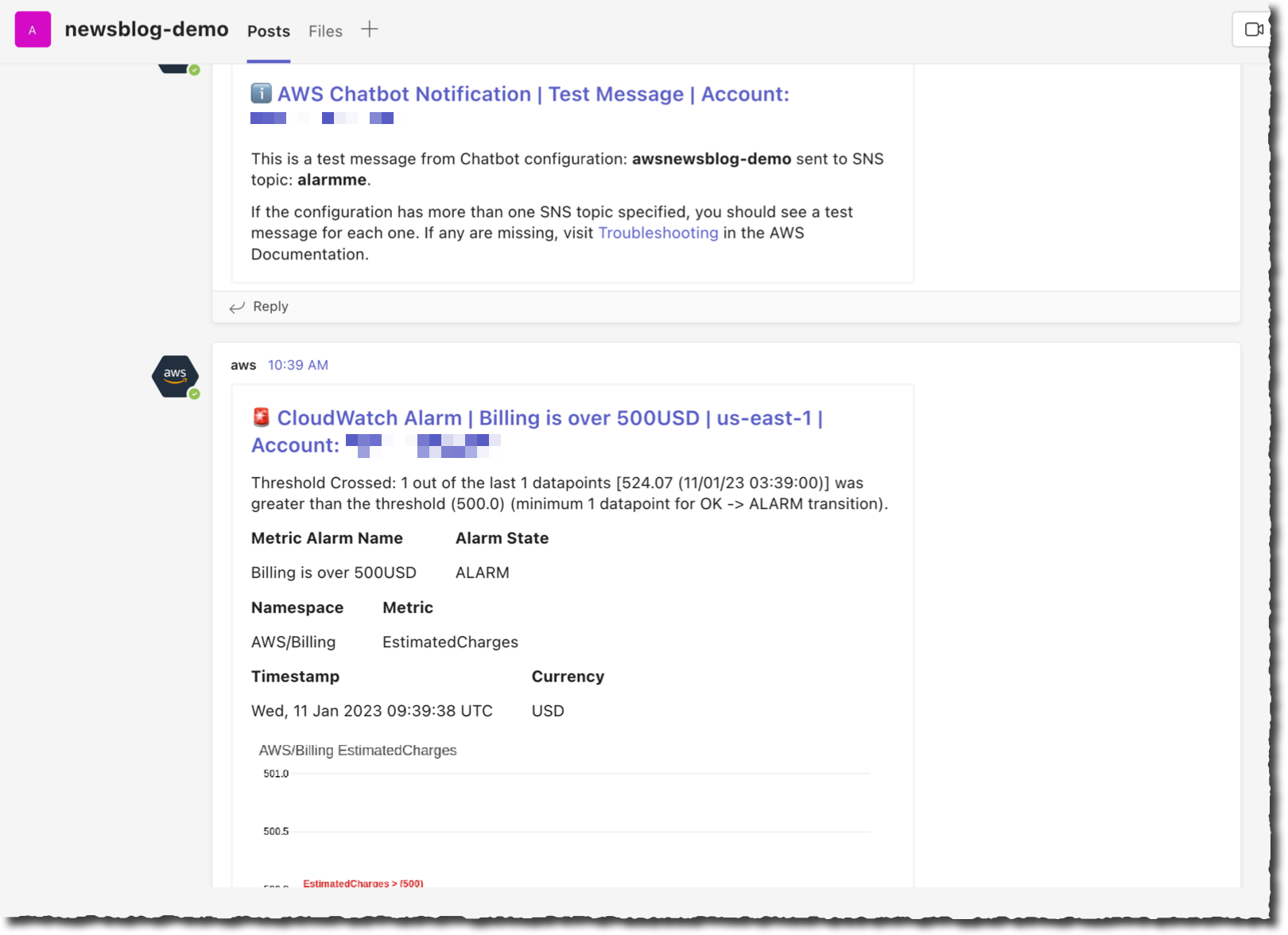Click the 10:39 AM message timestamp
The width and height of the screenshot is (1288, 935).
[297, 365]
